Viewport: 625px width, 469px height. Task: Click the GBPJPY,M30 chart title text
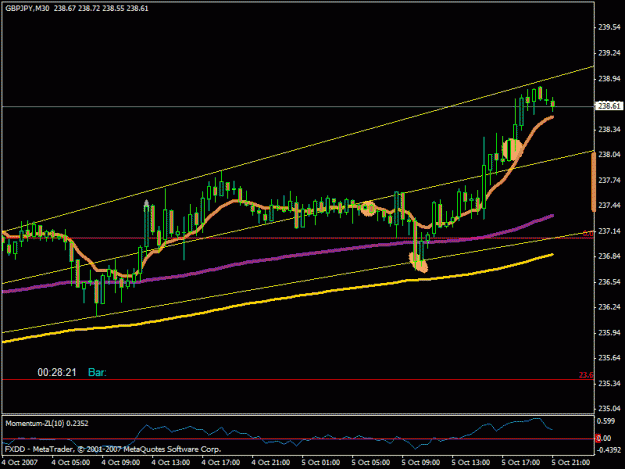point(27,8)
